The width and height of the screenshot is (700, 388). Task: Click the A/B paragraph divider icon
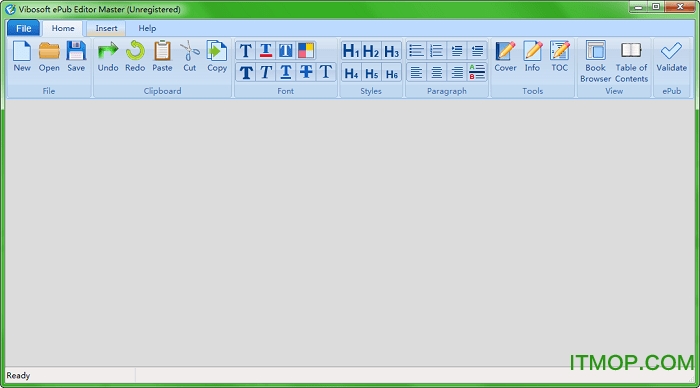477,72
